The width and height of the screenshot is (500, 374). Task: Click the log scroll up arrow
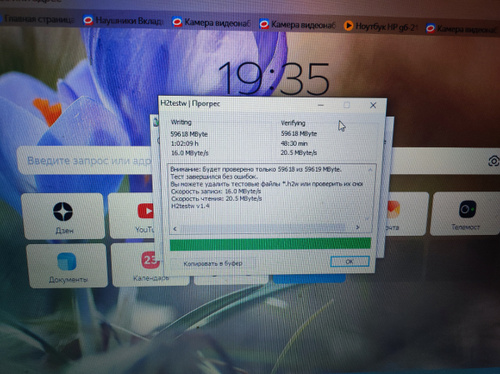tap(370, 170)
